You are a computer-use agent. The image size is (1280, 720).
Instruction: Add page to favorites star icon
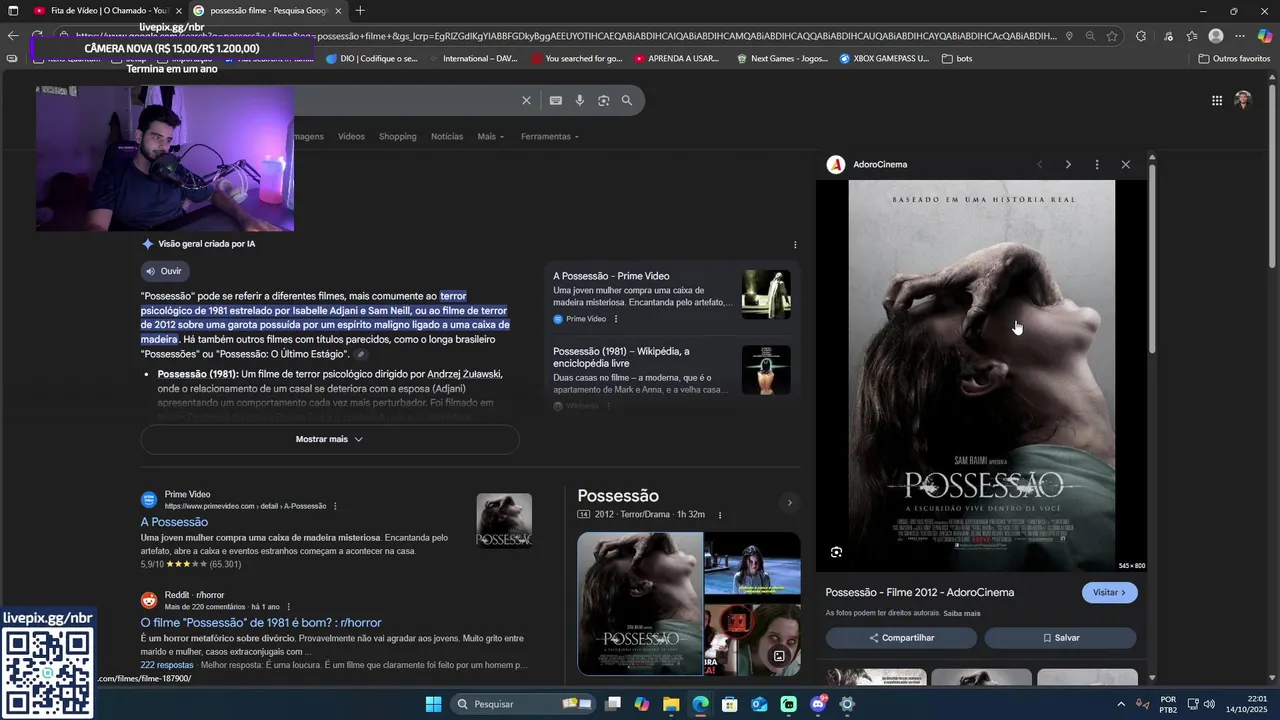(1112, 36)
